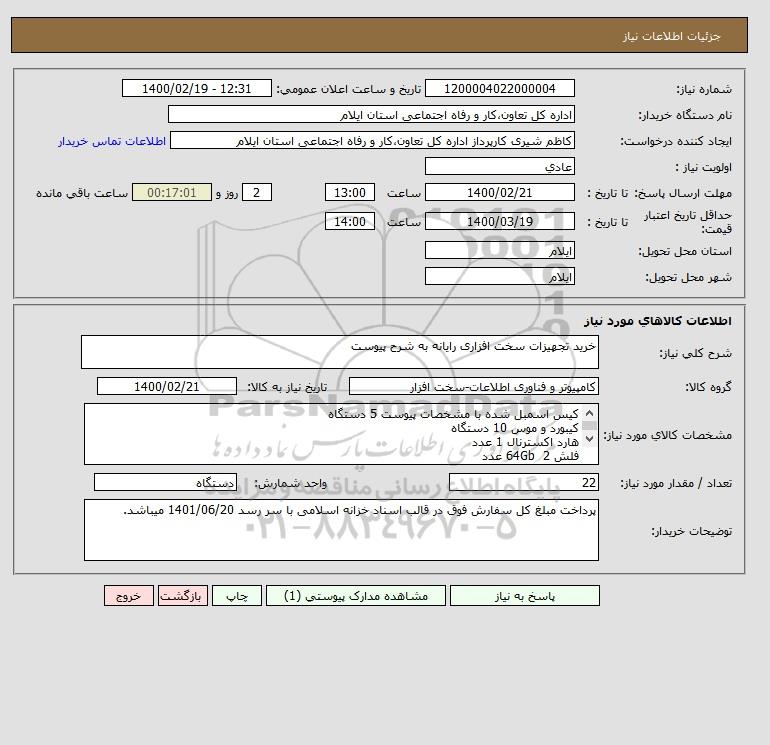Select request creator field کاظم شیری
770x745 pixels.
coord(372,140)
